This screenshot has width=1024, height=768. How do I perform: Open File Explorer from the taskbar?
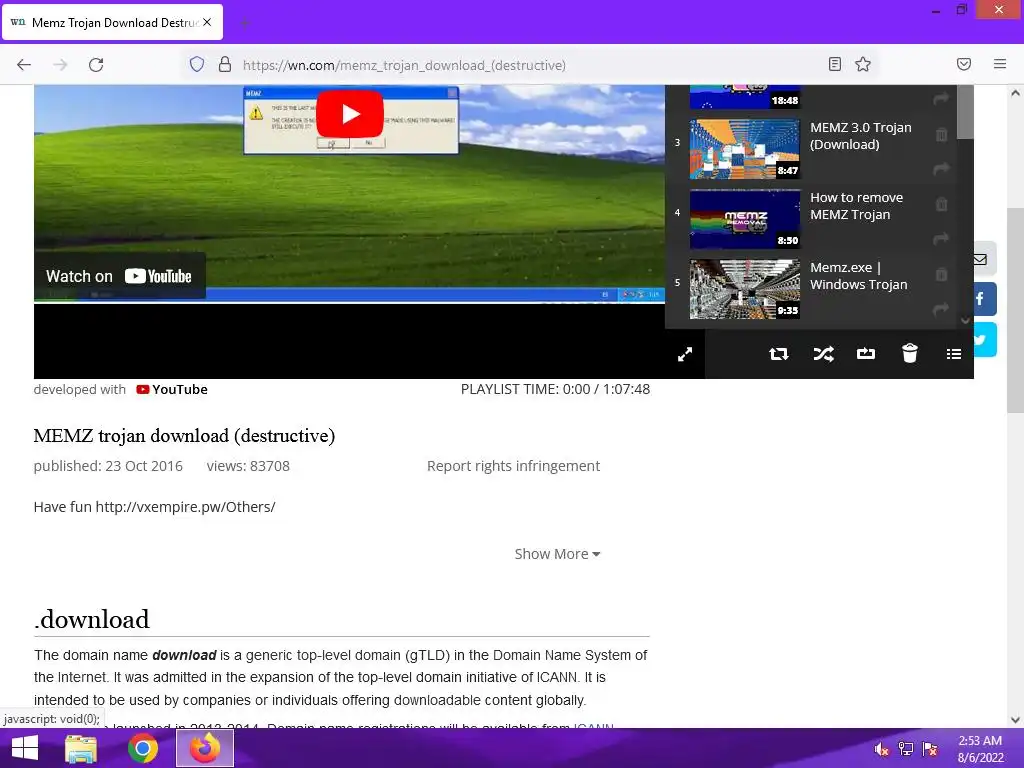click(x=81, y=748)
